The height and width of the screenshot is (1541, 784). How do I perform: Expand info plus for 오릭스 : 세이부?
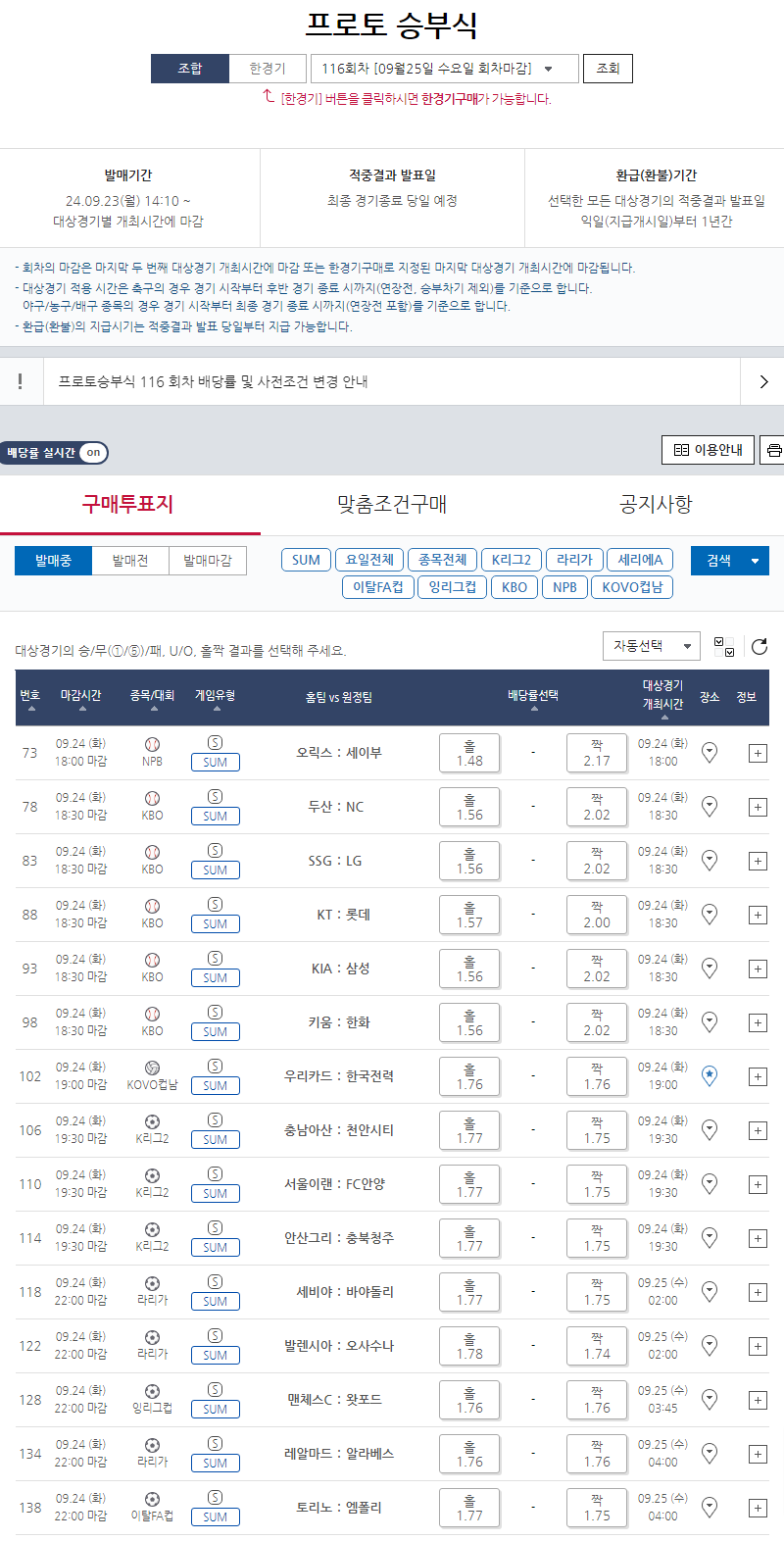[758, 753]
